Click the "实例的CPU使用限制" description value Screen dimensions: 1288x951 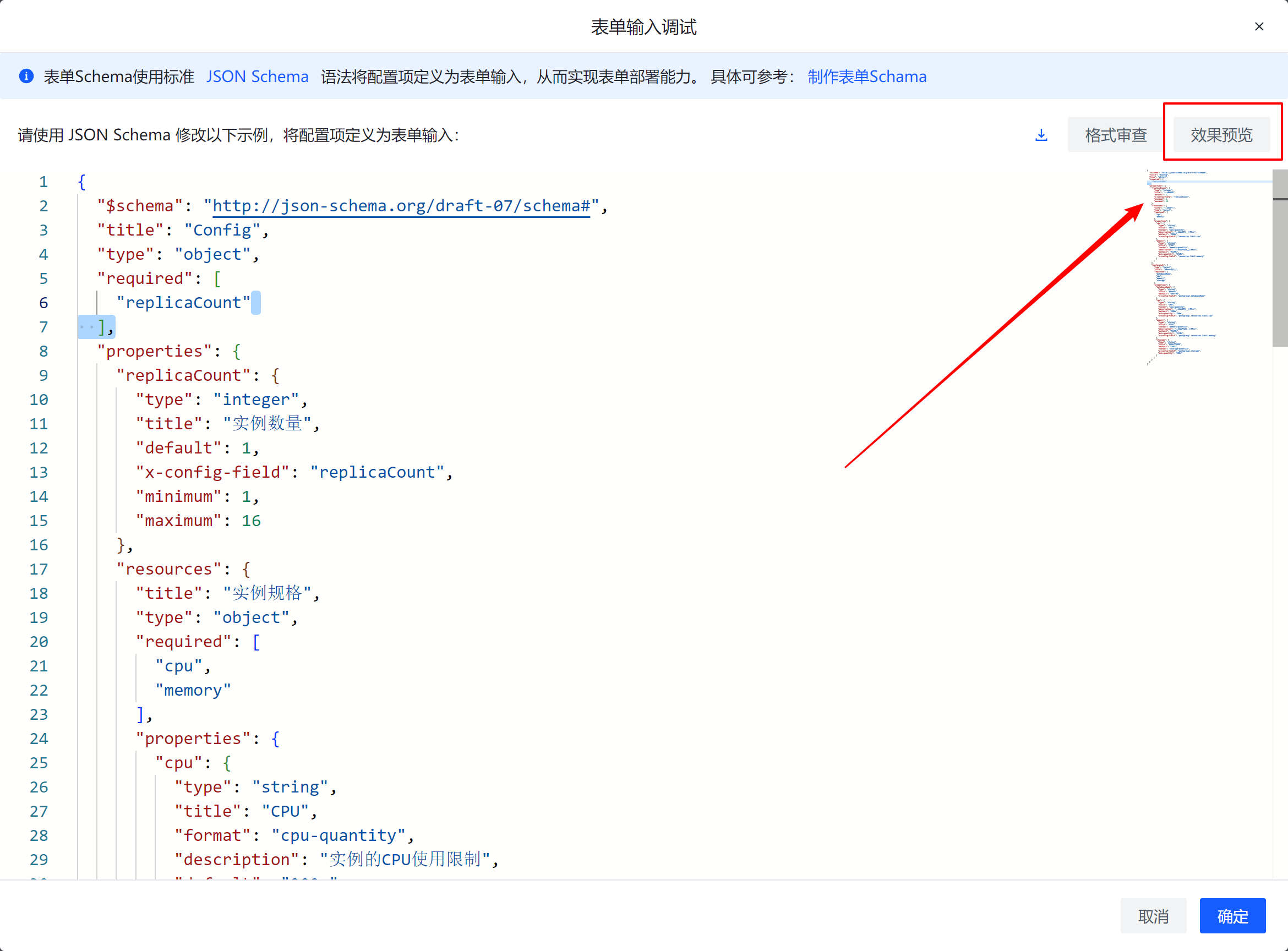tap(405, 860)
